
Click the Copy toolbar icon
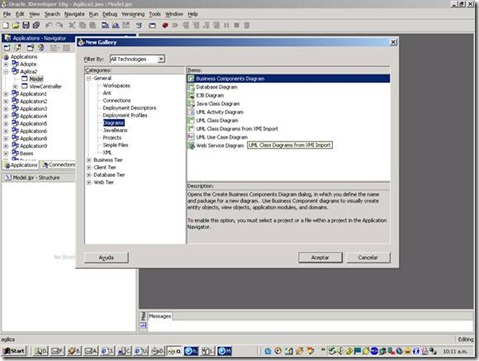tap(82, 25)
